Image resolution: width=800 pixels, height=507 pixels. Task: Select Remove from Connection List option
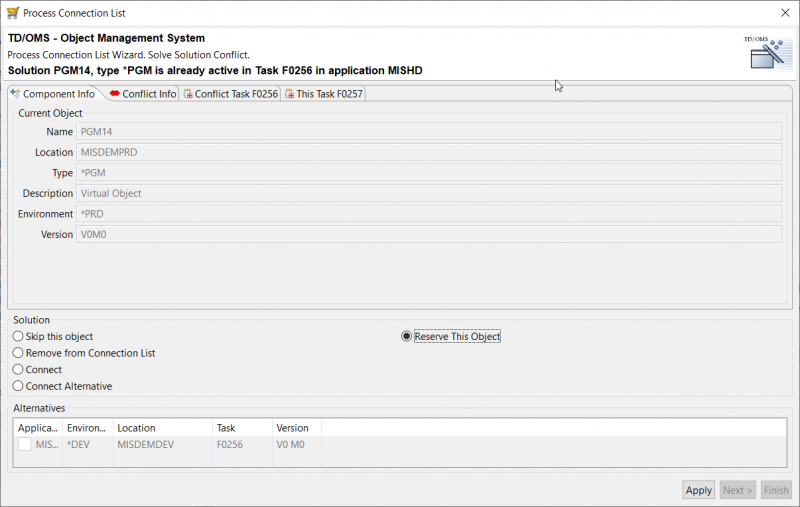[18, 353]
